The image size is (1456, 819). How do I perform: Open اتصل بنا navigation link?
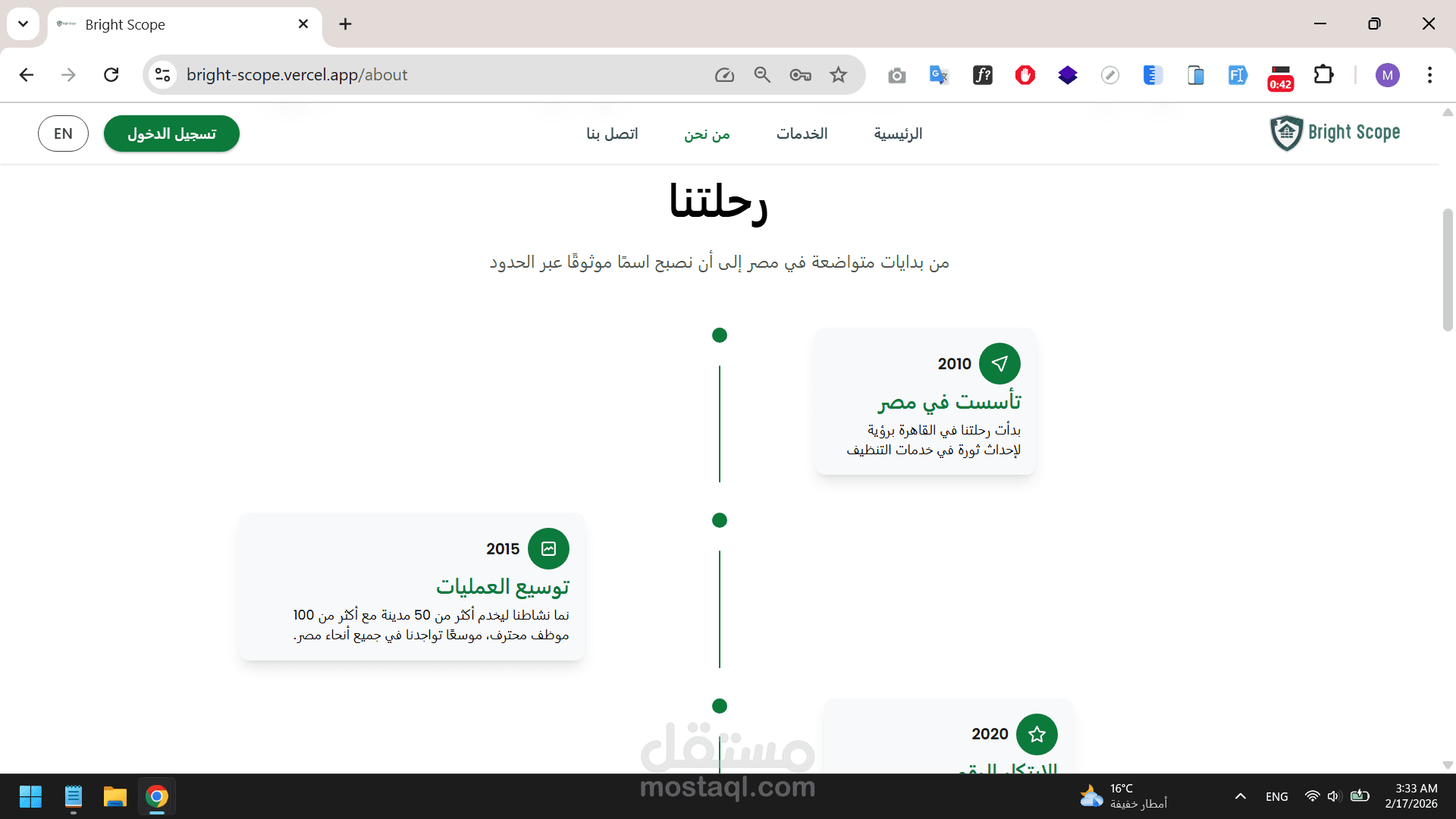(x=612, y=133)
